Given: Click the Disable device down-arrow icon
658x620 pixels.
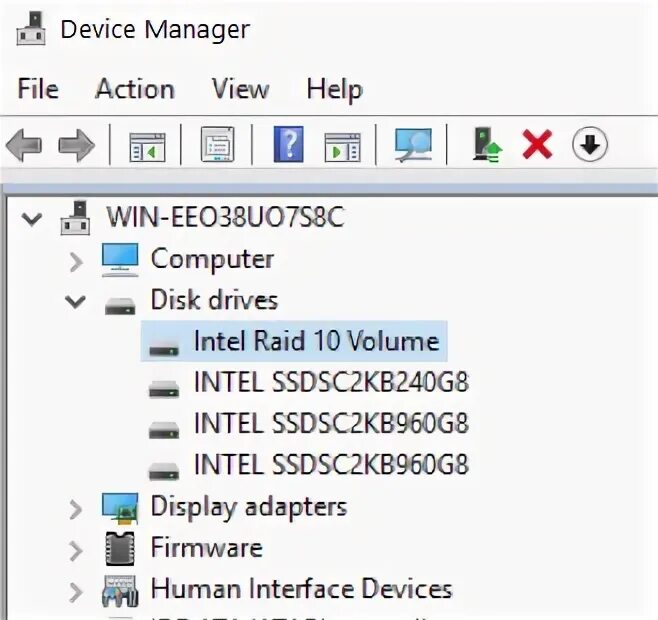Looking at the screenshot, I should (x=590, y=146).
